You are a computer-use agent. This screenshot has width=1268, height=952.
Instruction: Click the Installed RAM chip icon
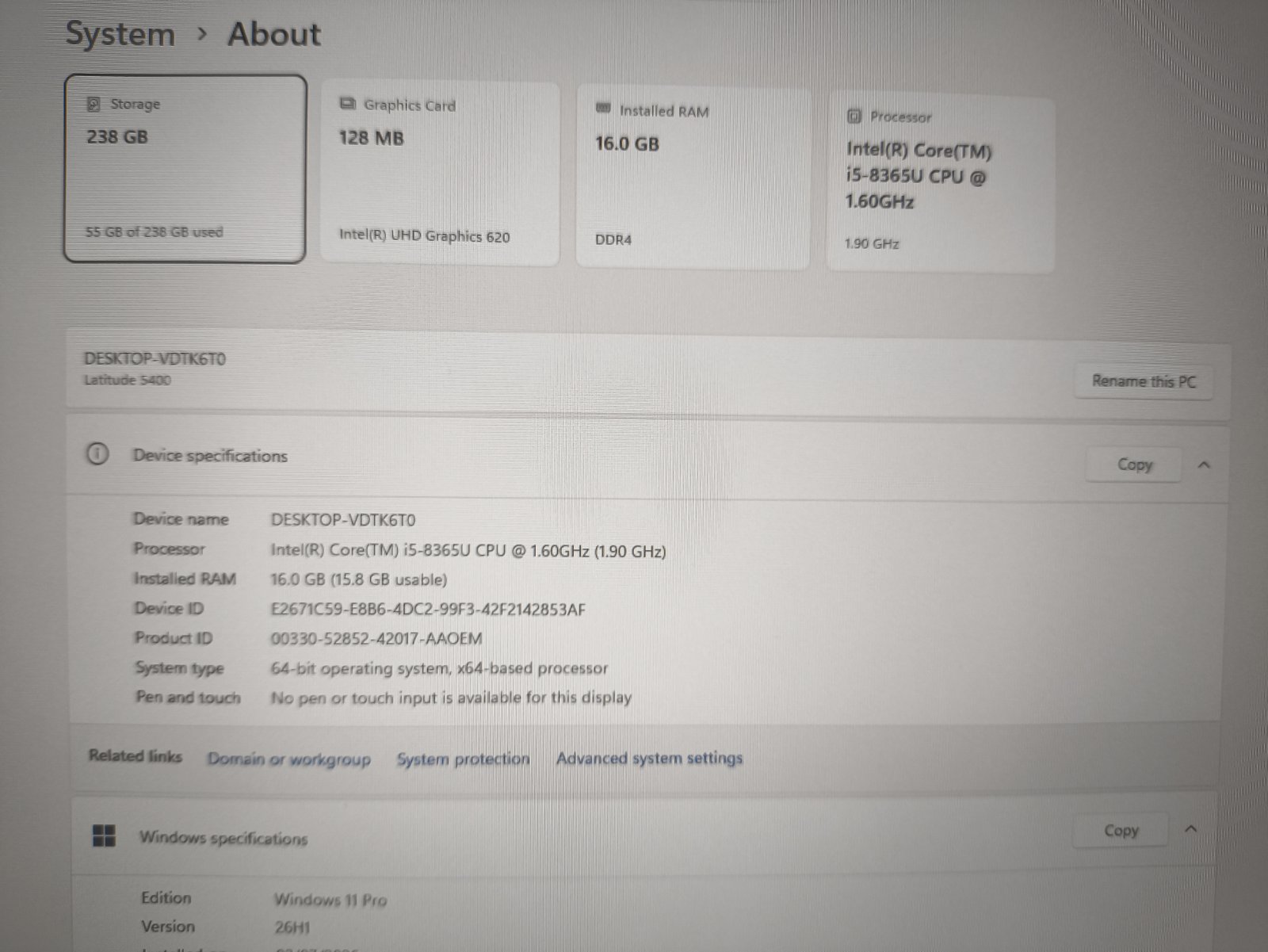click(x=603, y=109)
